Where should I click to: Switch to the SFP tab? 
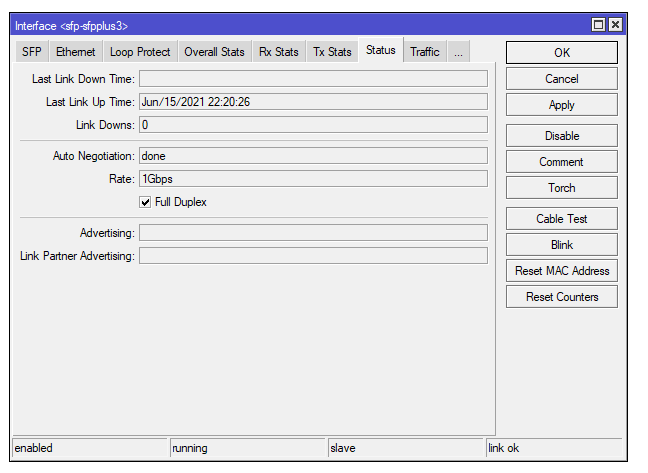click(x=32, y=52)
